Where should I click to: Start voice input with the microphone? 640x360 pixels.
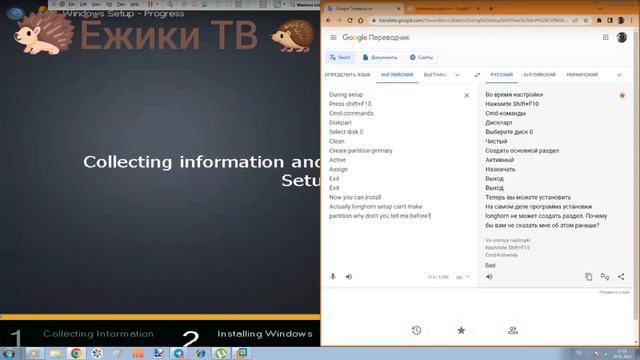point(333,277)
